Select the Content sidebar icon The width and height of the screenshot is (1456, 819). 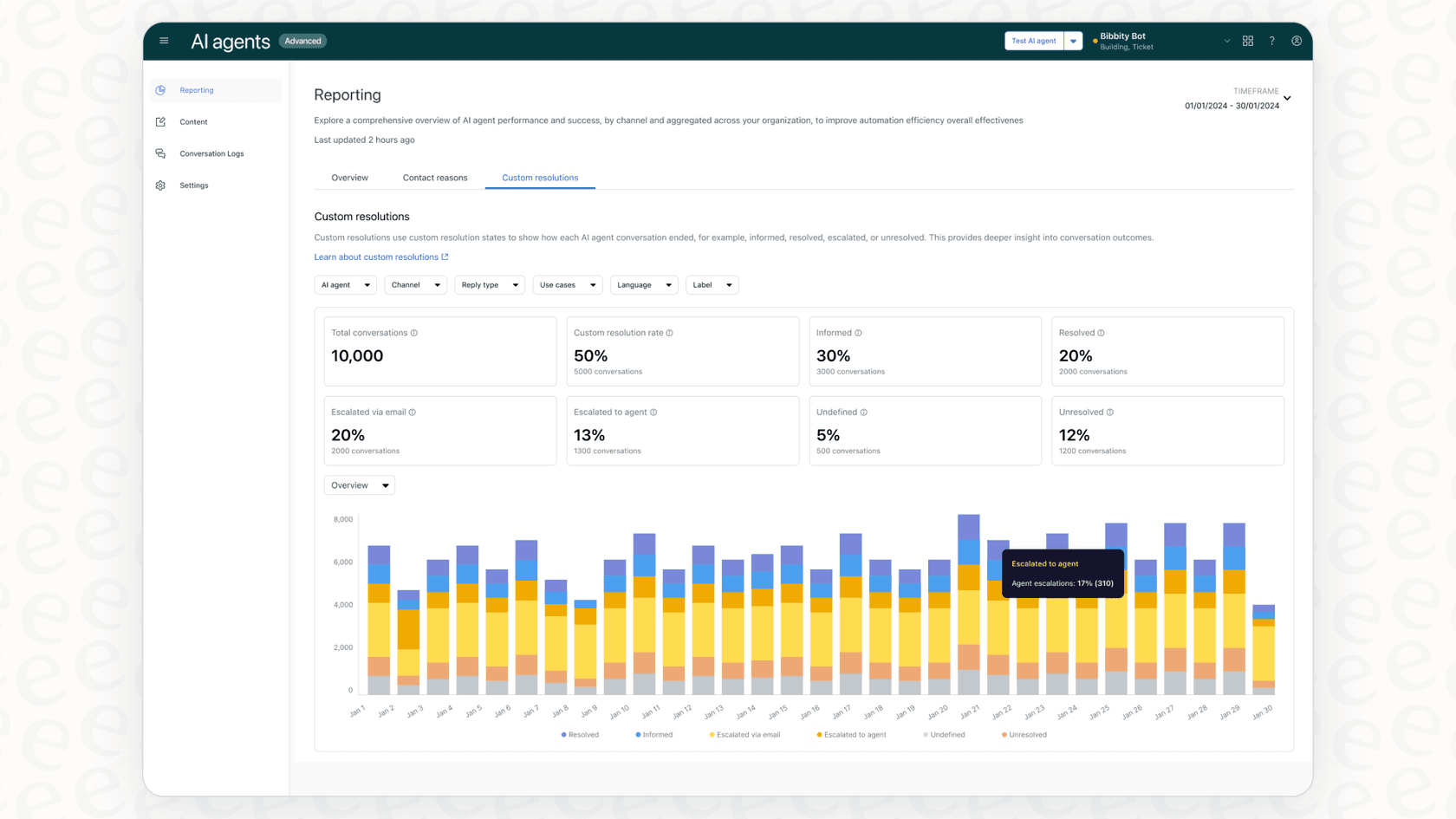pyautogui.click(x=161, y=121)
